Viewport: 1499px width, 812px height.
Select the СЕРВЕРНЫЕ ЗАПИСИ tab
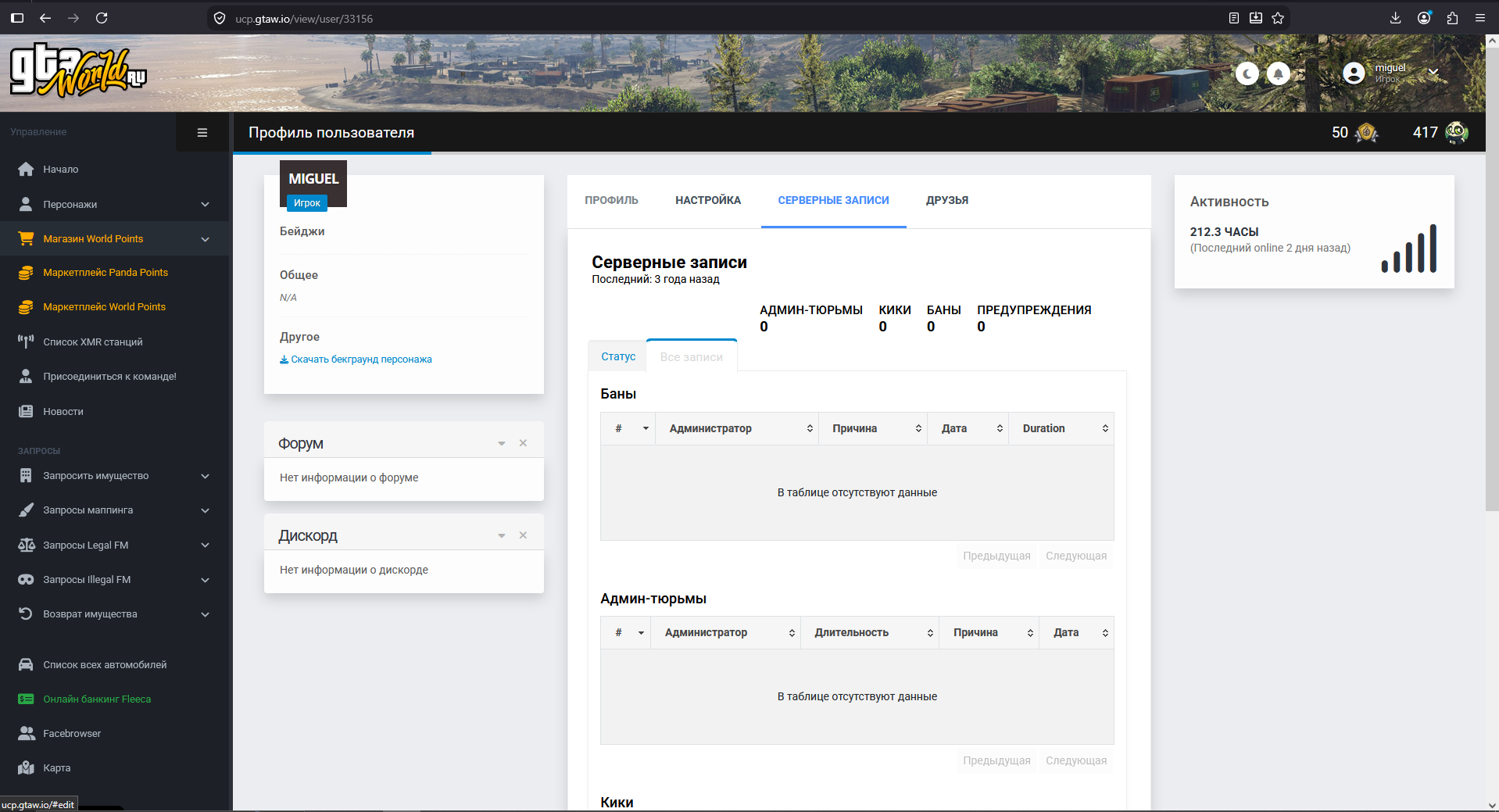pyautogui.click(x=833, y=200)
